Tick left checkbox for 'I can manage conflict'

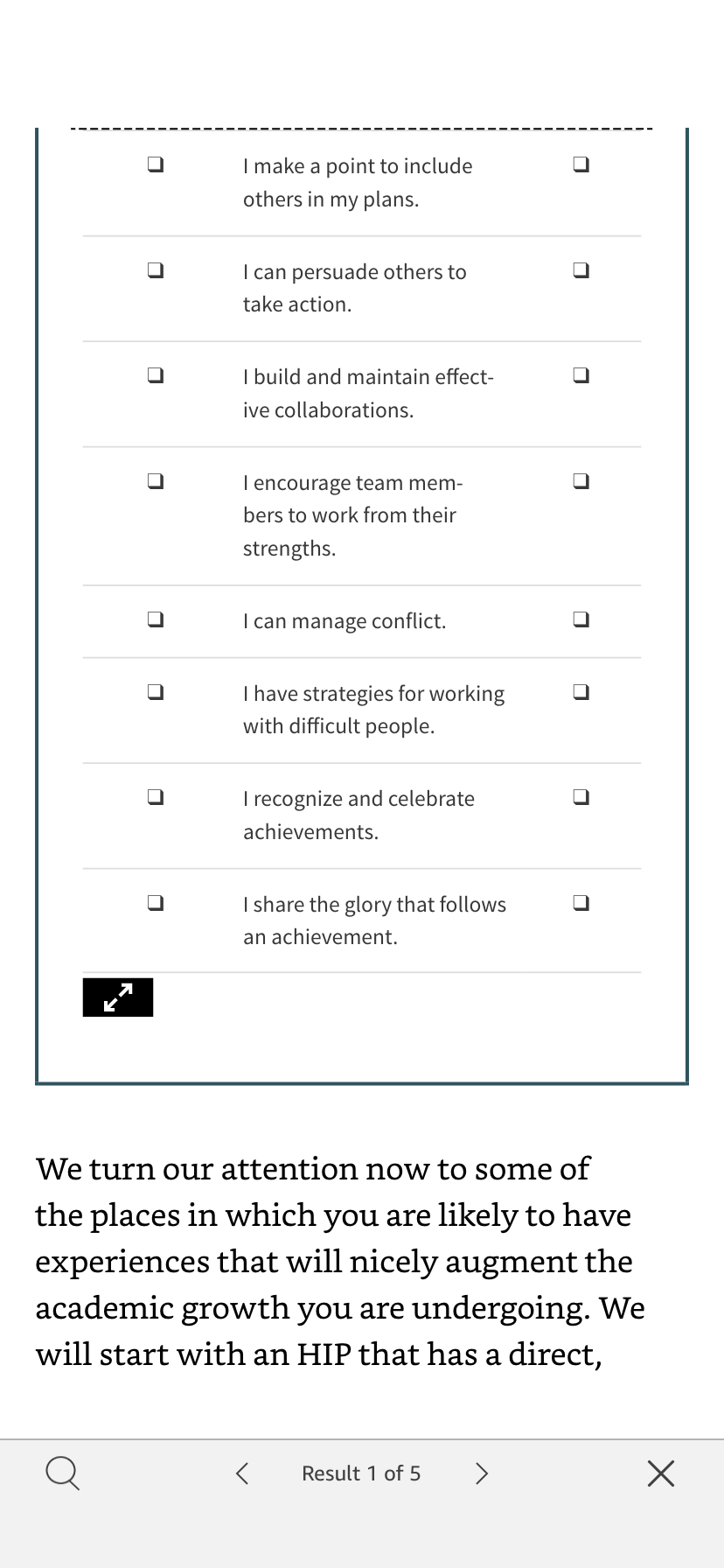point(156,619)
